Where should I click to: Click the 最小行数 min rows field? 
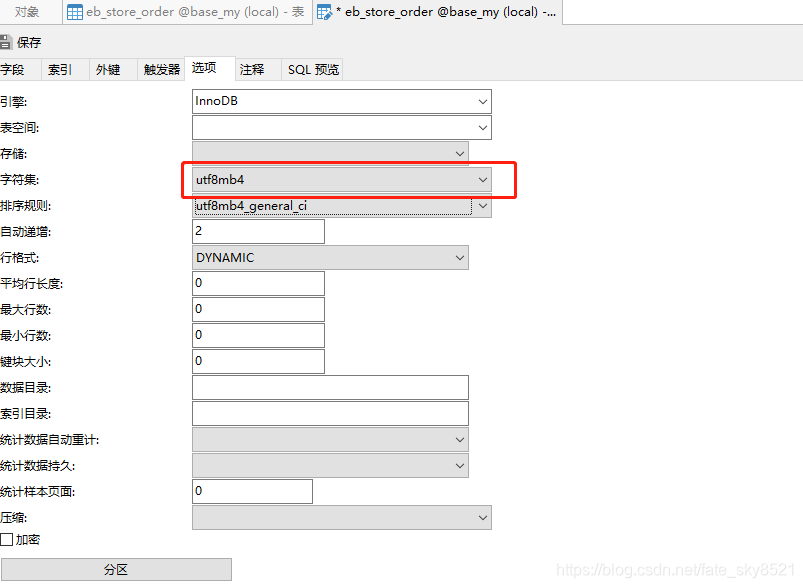[x=258, y=336]
